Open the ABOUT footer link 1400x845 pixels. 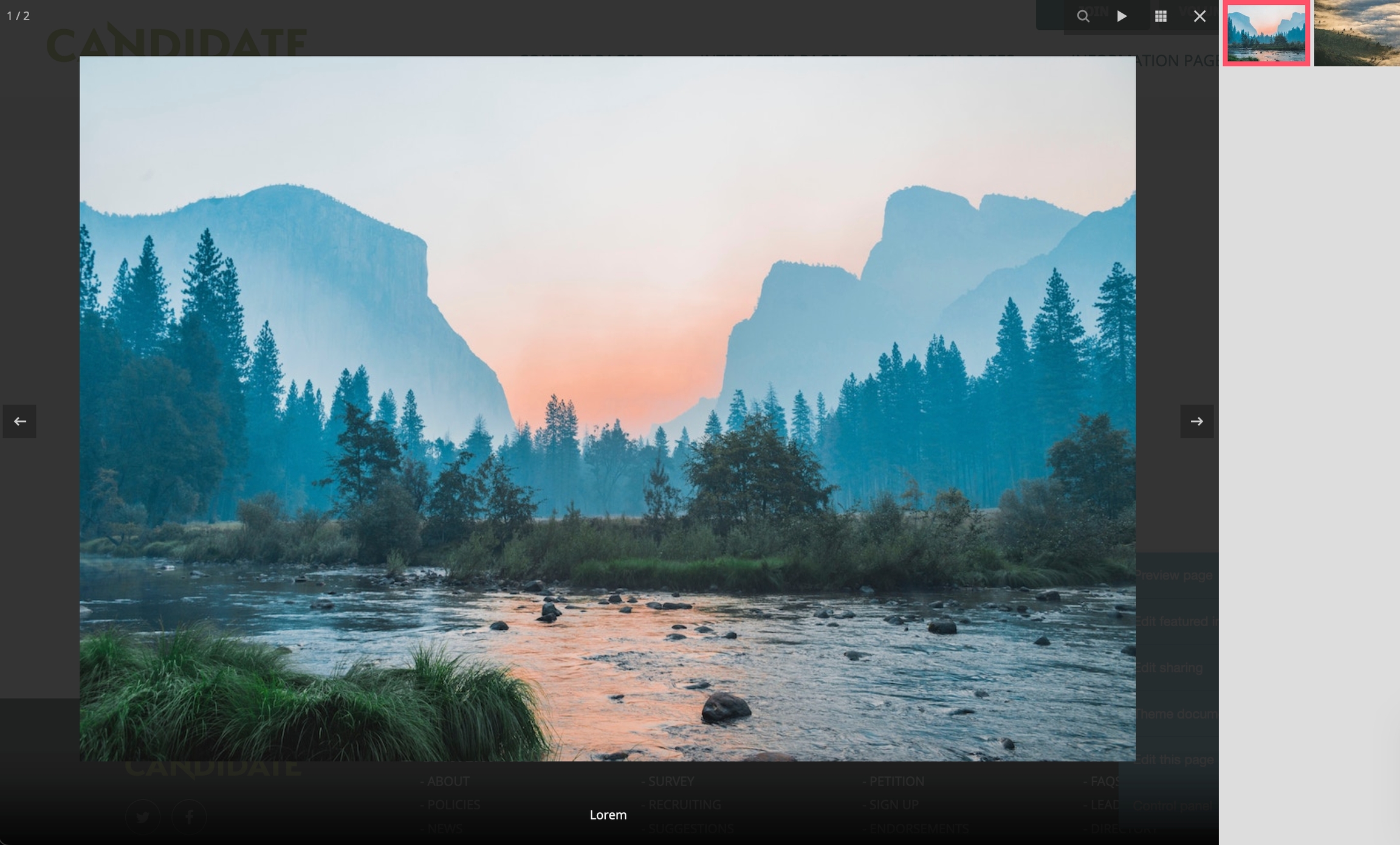(447, 781)
